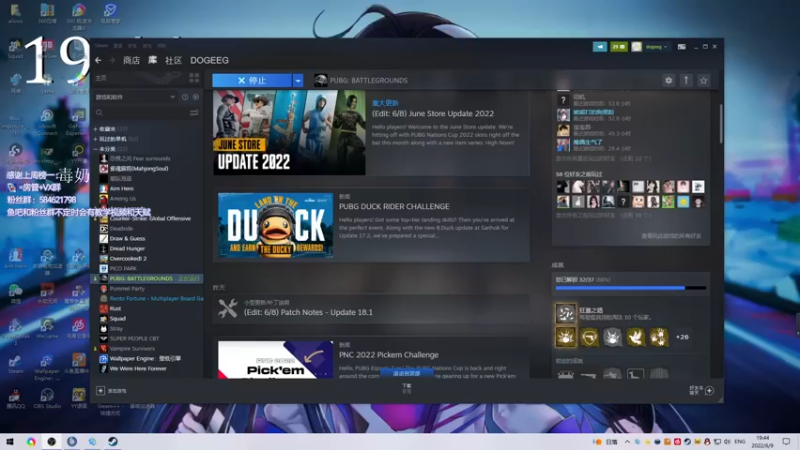Click the Windows Start button on taskbar
The image size is (800, 450).
click(x=10, y=441)
